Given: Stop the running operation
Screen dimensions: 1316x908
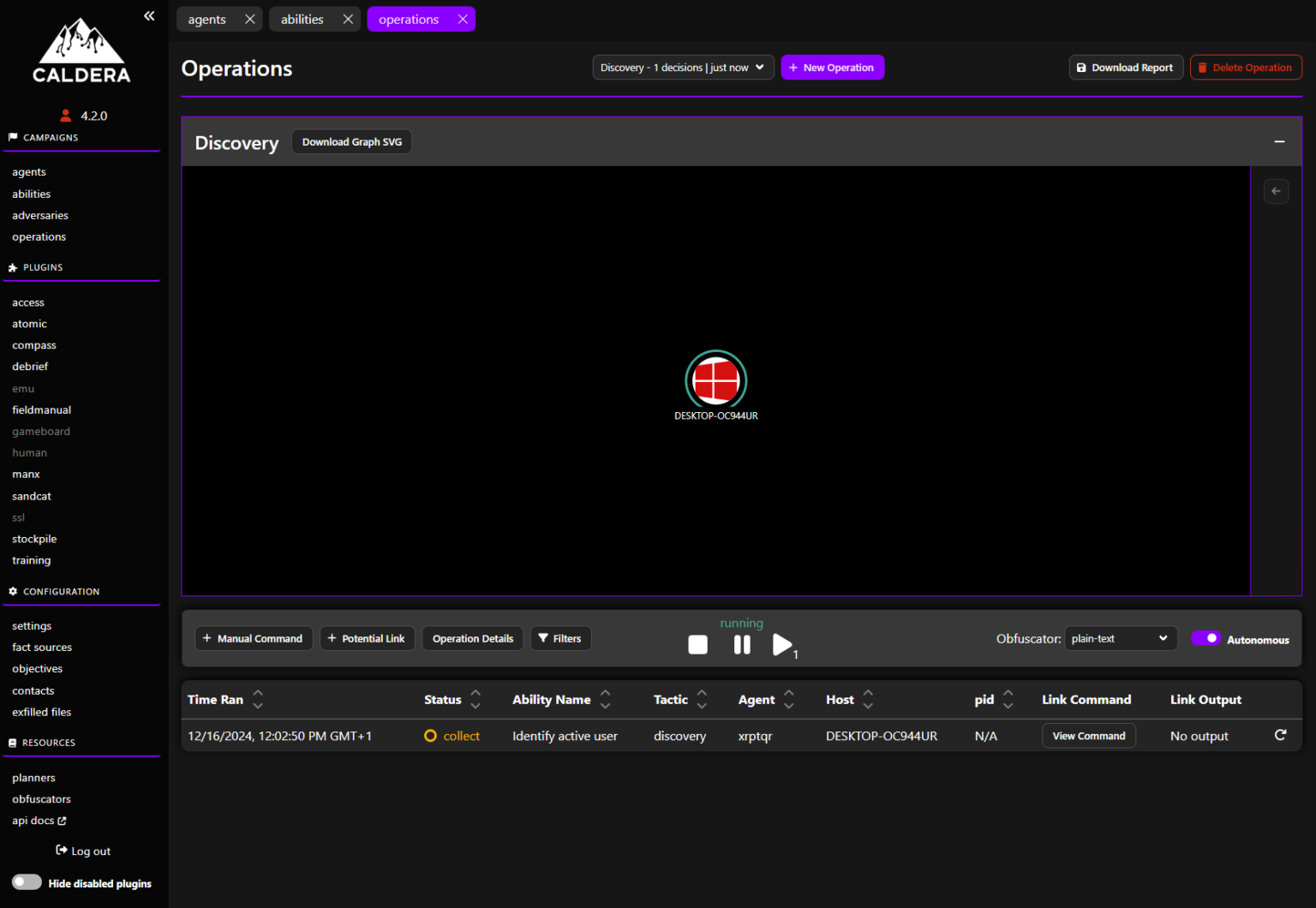Looking at the screenshot, I should pos(697,645).
